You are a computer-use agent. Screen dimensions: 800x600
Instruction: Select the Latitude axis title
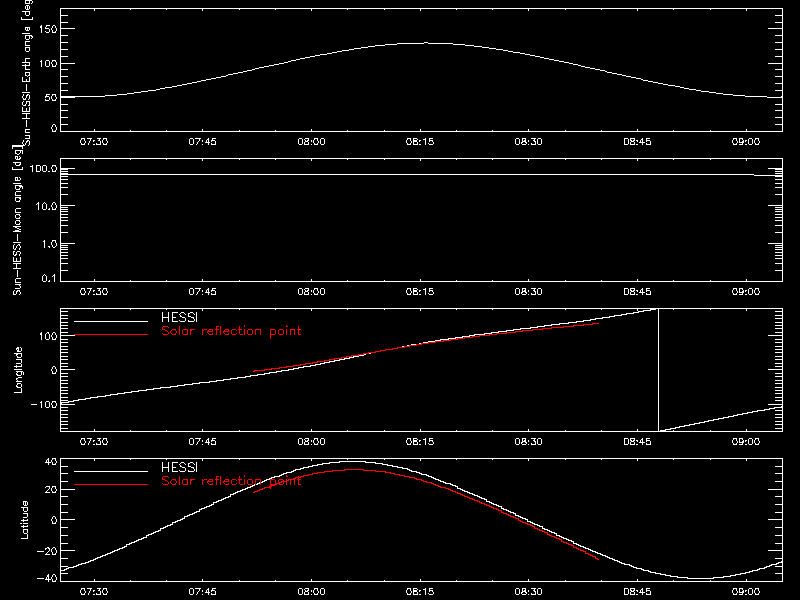point(24,520)
